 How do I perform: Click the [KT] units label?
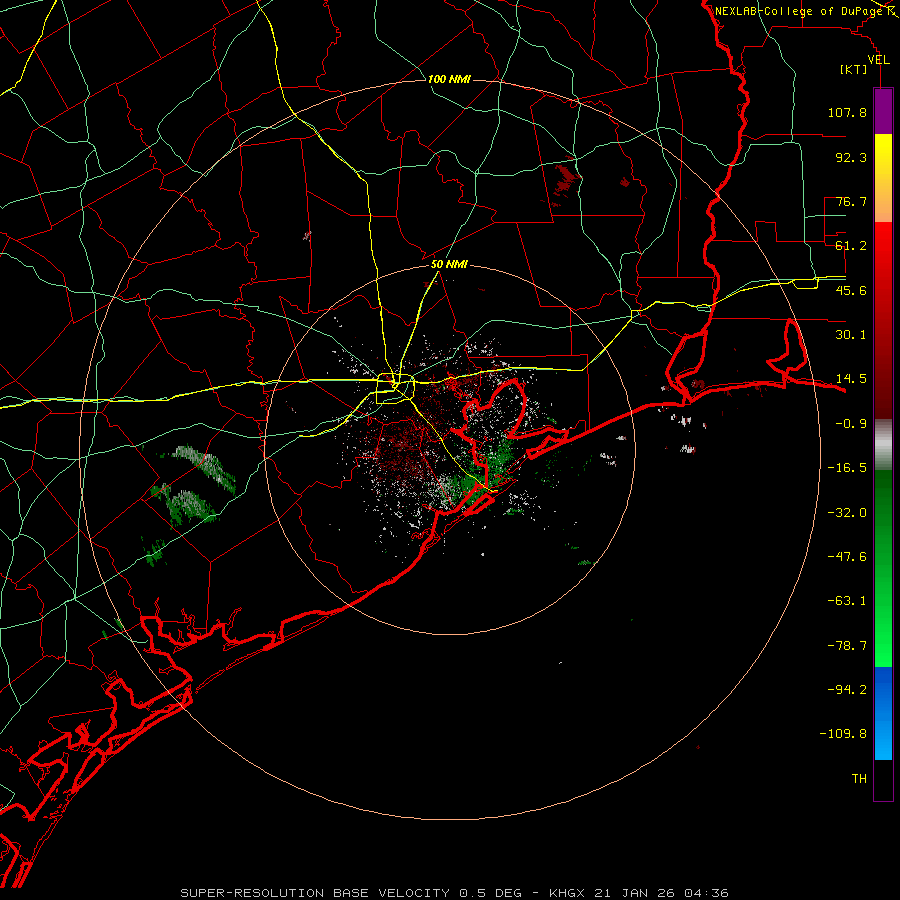click(854, 69)
